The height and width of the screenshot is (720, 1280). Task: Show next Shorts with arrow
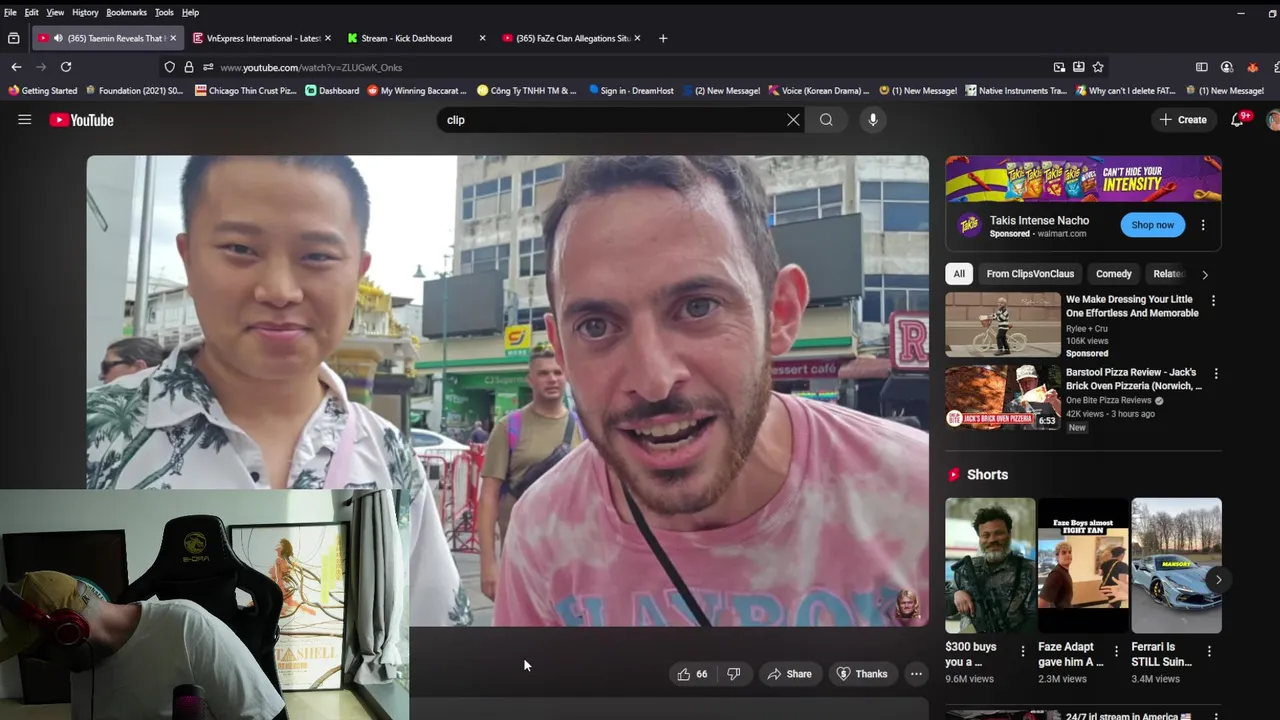coord(1218,580)
